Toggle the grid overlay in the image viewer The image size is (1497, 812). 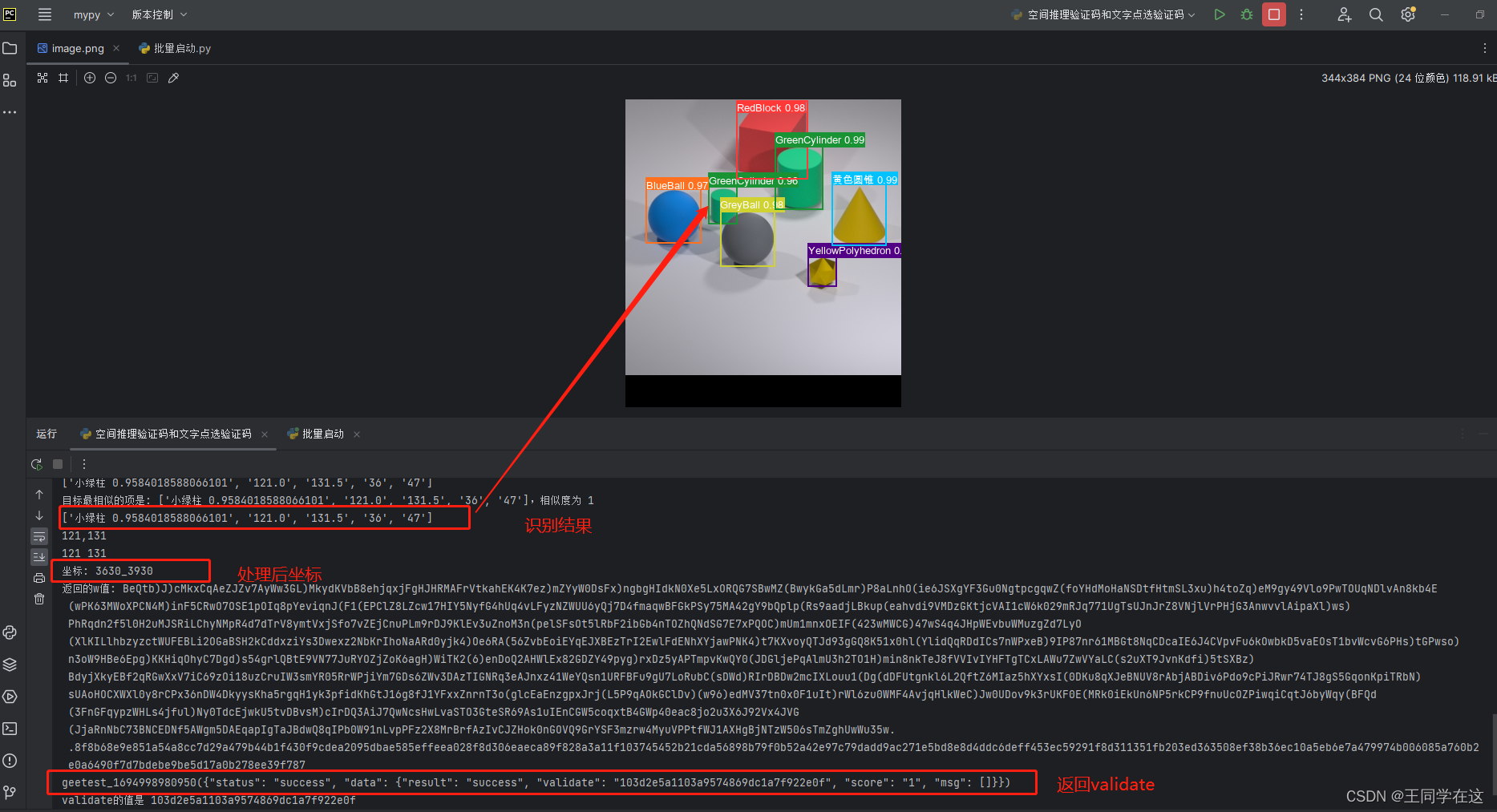pos(63,78)
